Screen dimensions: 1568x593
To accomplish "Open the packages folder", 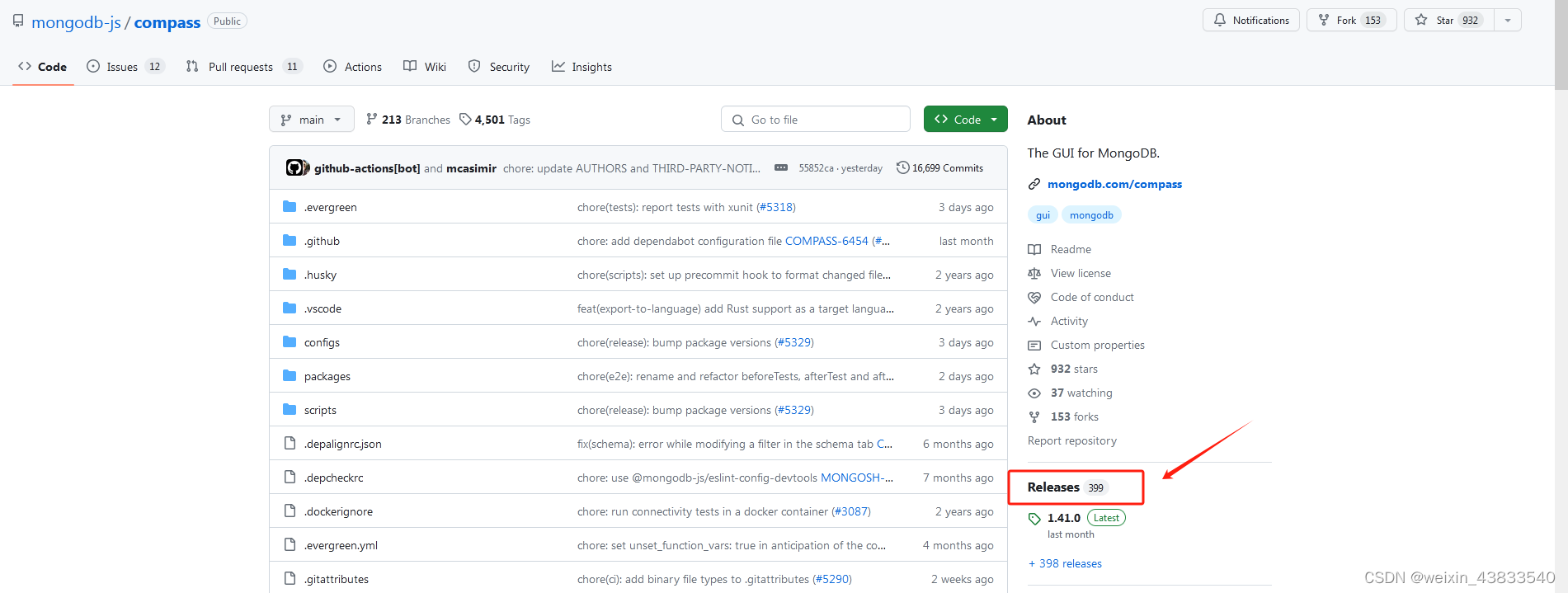I will 327,376.
